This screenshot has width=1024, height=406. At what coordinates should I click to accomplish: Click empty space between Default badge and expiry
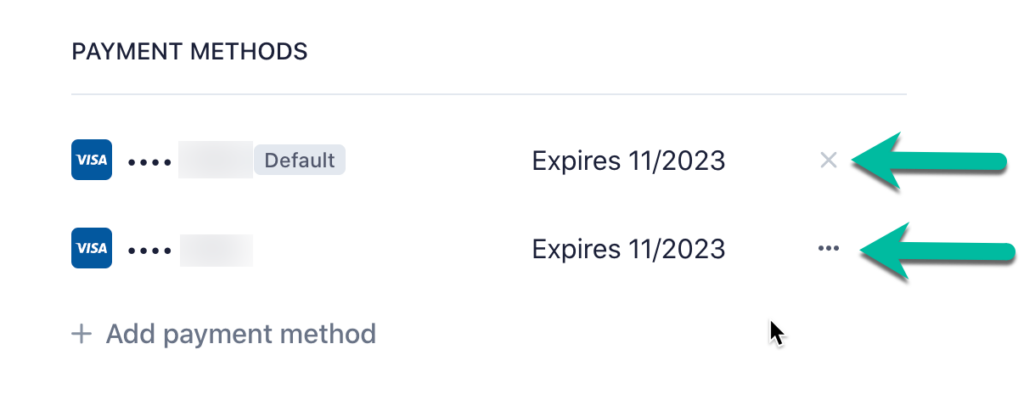[438, 160]
